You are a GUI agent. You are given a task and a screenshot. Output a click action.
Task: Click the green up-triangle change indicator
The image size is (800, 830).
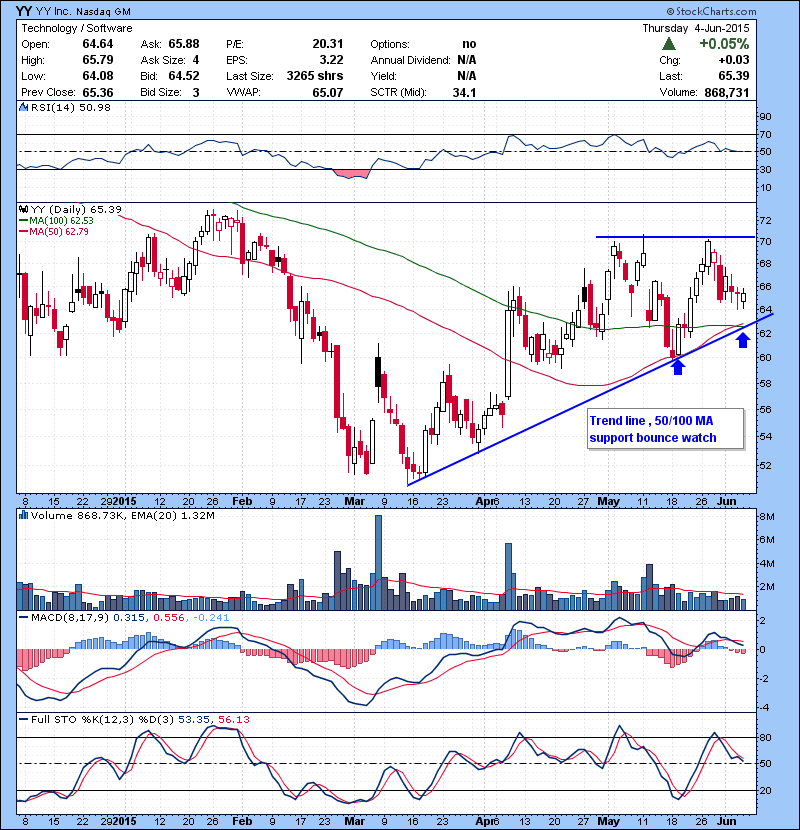click(669, 44)
